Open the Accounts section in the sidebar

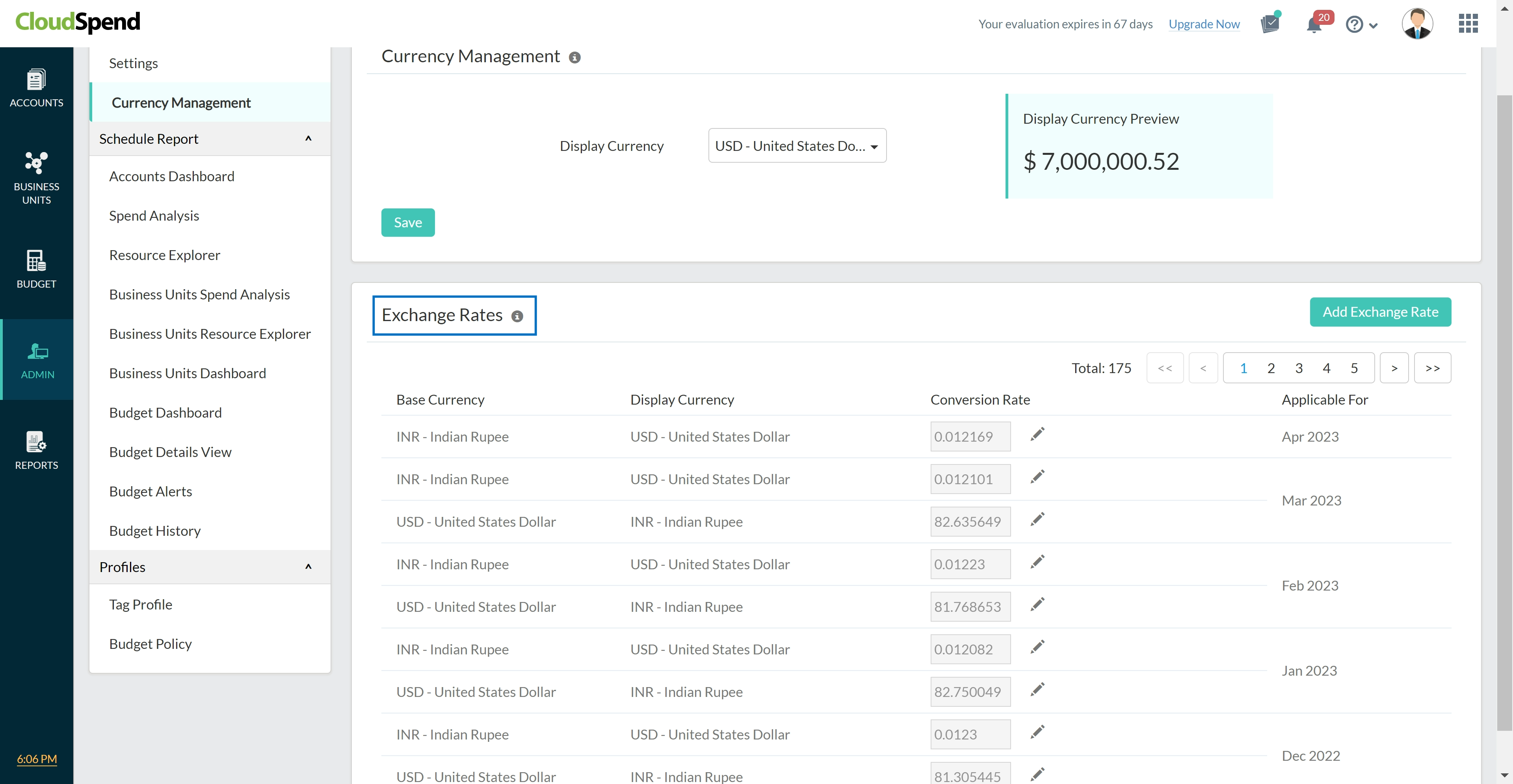36,88
